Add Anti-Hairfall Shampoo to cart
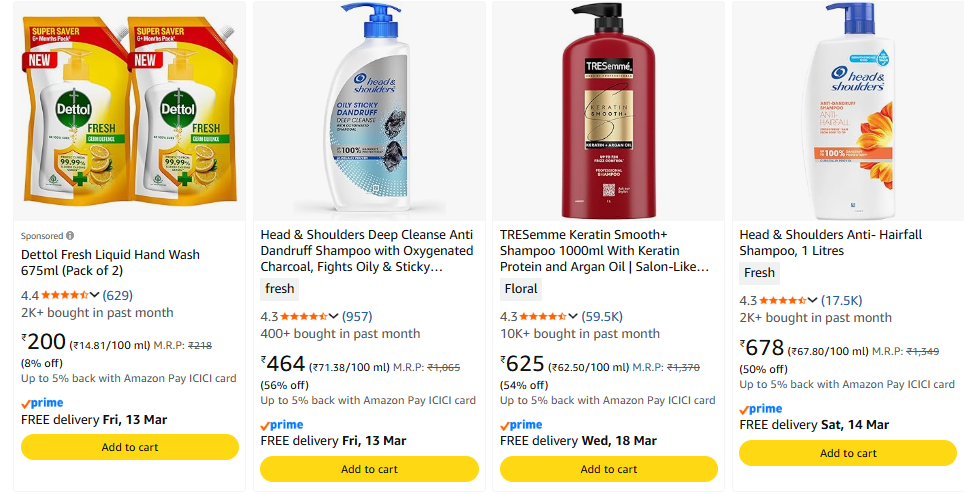Screen dimensions: 964x494 pos(848,453)
